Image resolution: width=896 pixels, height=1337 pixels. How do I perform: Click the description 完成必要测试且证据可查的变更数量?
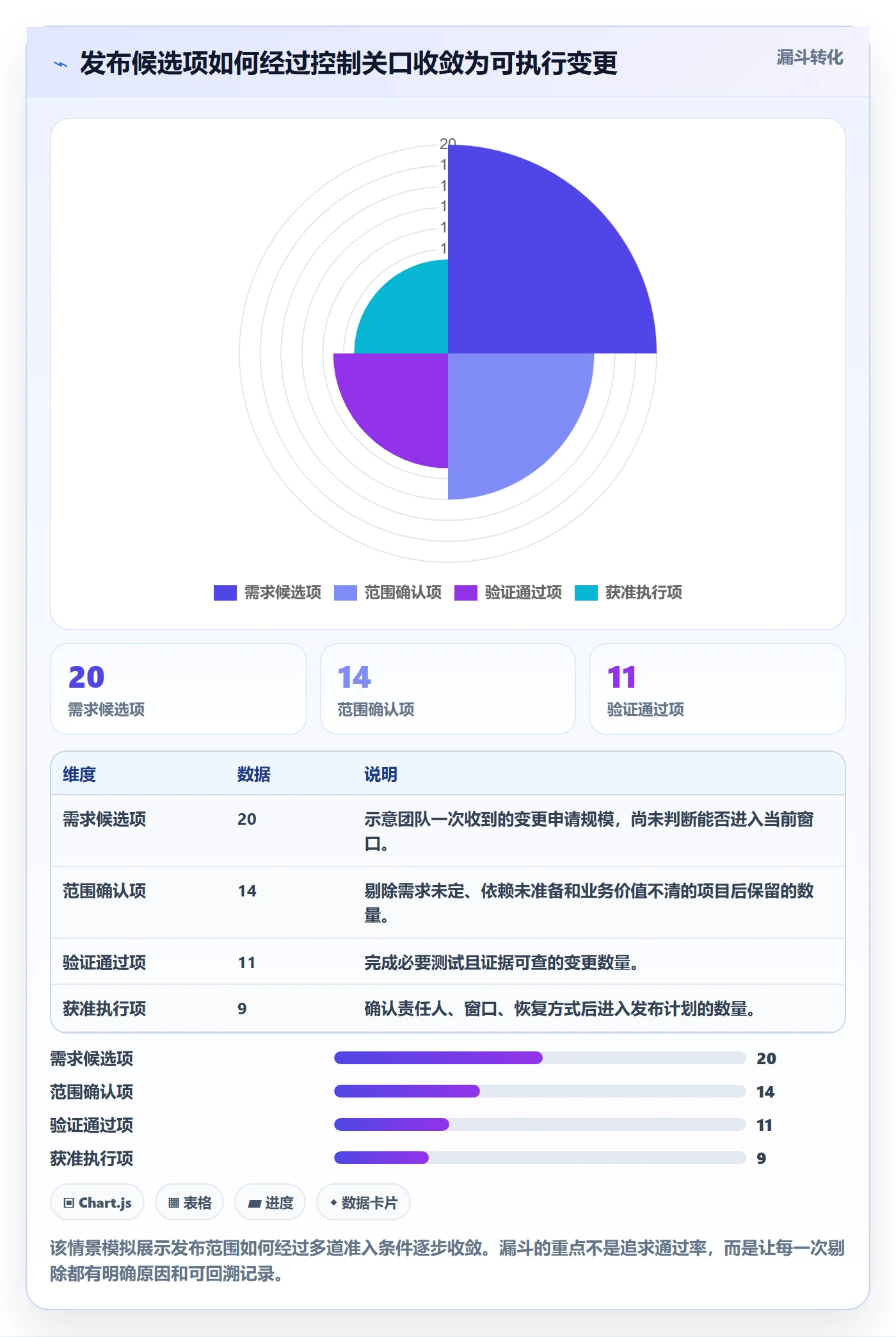[502, 962]
